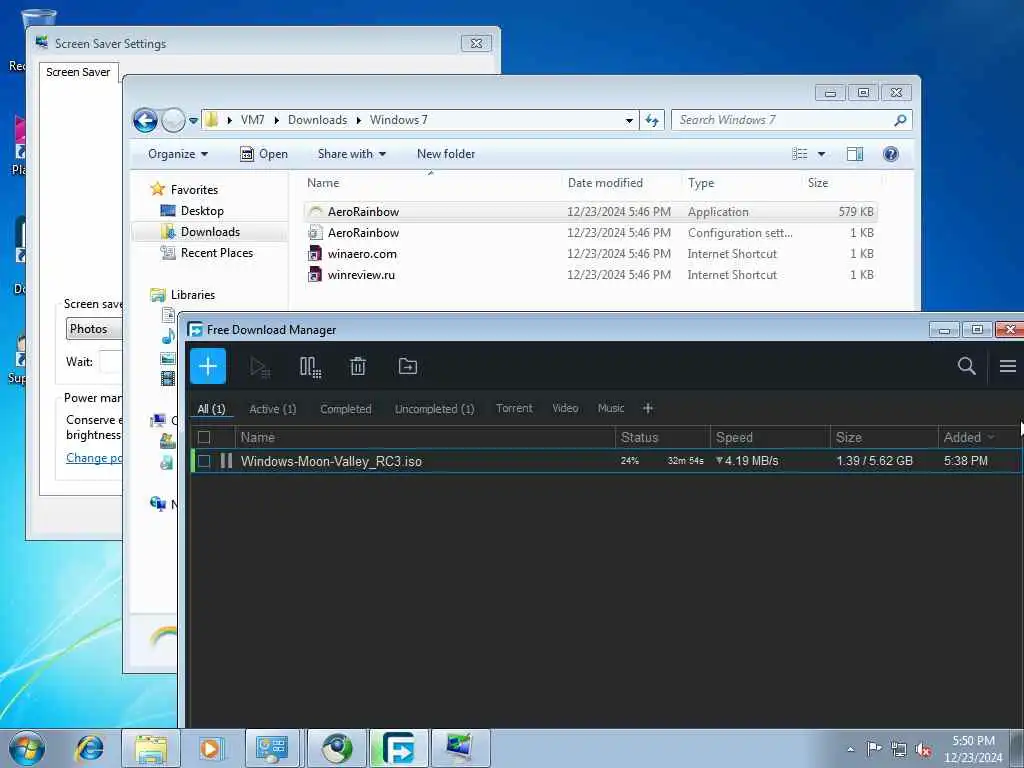Open the Share with dropdown menu
Screen dimensions: 1024x768
point(351,154)
